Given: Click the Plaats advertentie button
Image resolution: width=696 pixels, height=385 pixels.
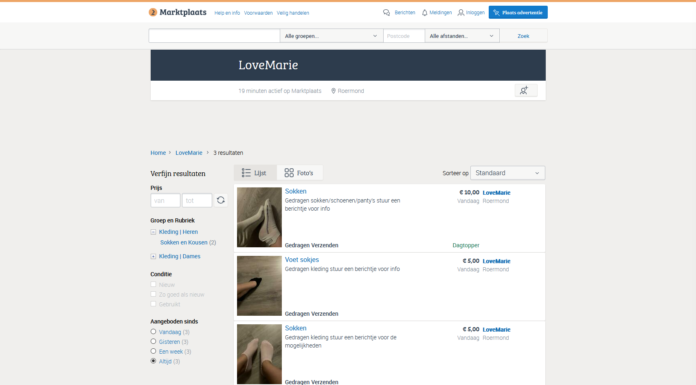Looking at the screenshot, I should pyautogui.click(x=518, y=12).
